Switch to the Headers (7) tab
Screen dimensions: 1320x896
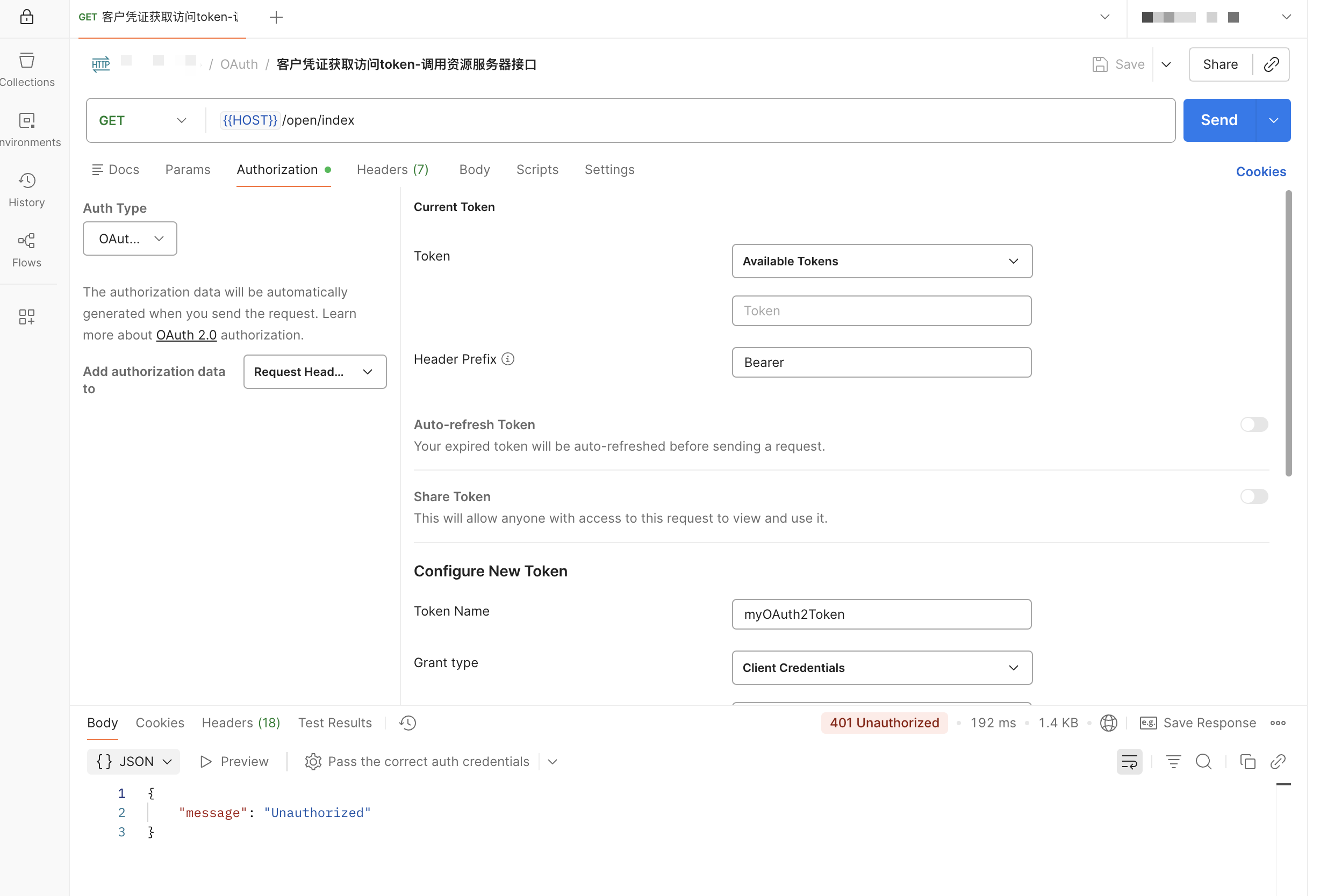coord(392,170)
